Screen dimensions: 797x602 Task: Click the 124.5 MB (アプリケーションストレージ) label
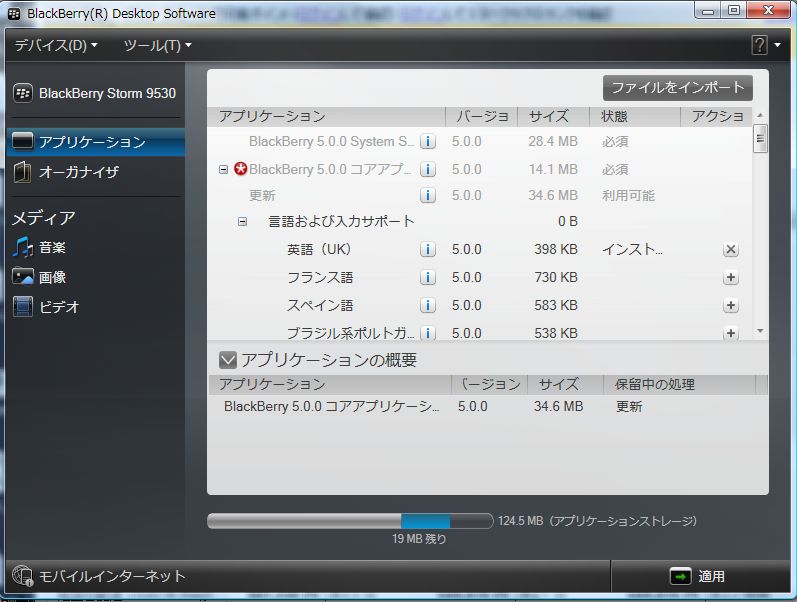597,521
